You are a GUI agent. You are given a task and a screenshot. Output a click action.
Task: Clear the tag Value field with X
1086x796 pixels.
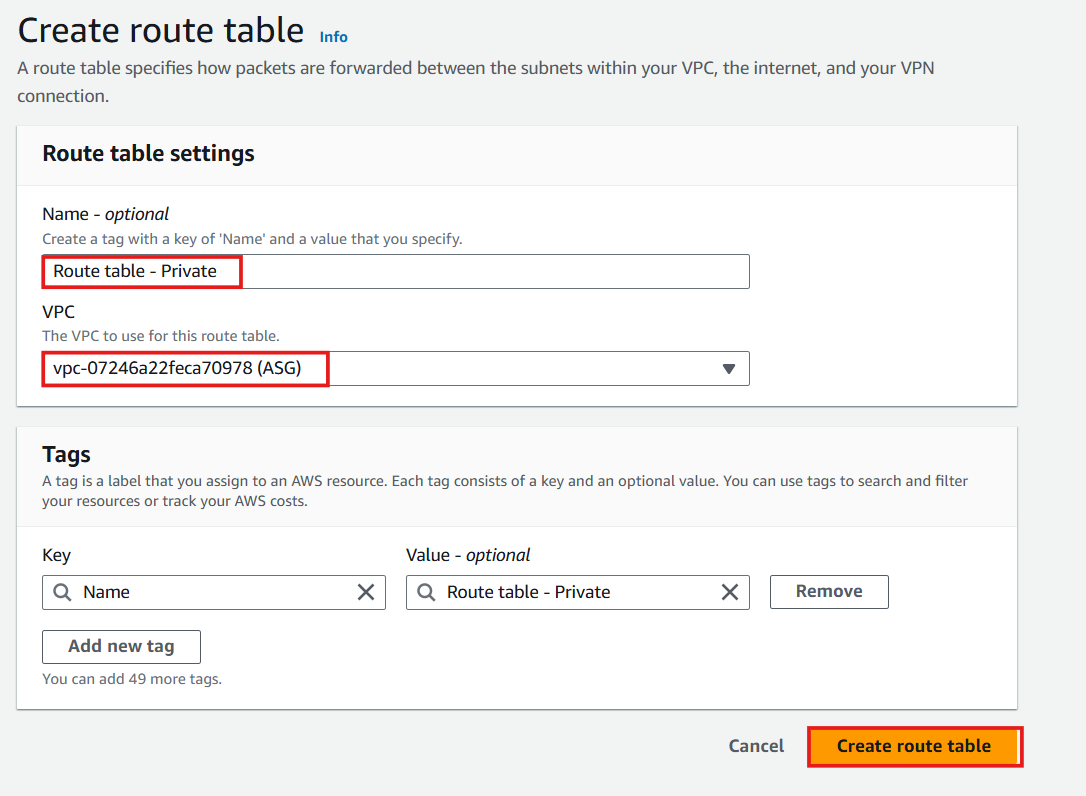pyautogui.click(x=730, y=592)
